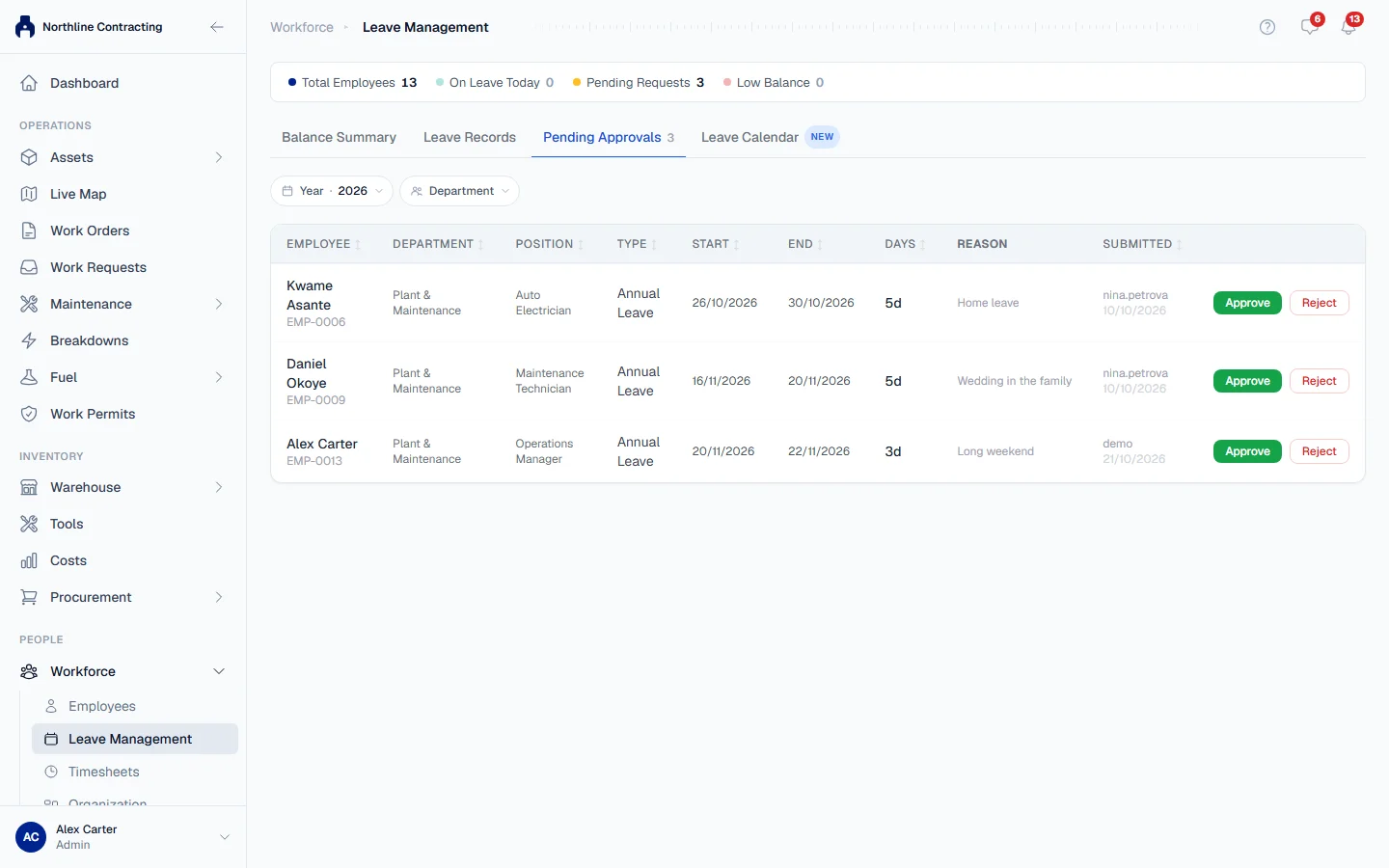
Task: Click the Work Orders document icon
Action: click(x=29, y=231)
